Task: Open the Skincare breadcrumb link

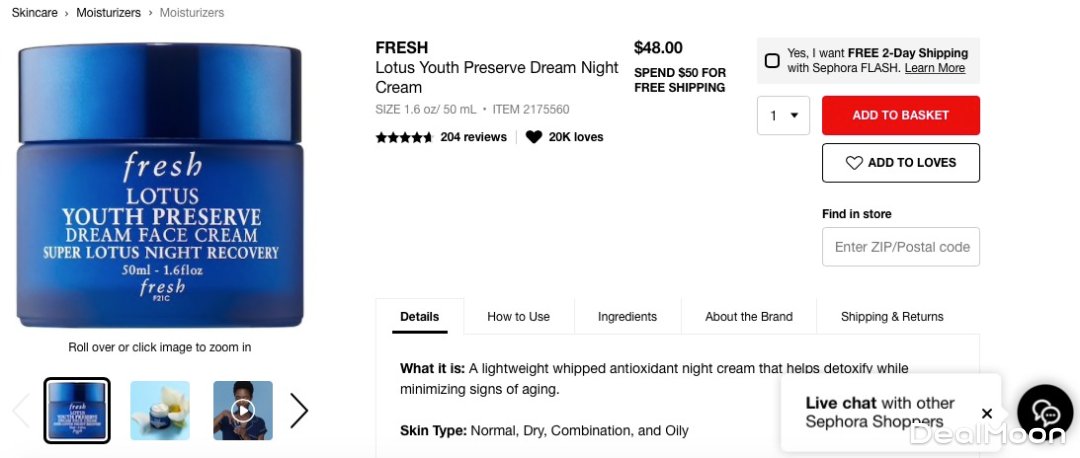Action: pos(34,13)
